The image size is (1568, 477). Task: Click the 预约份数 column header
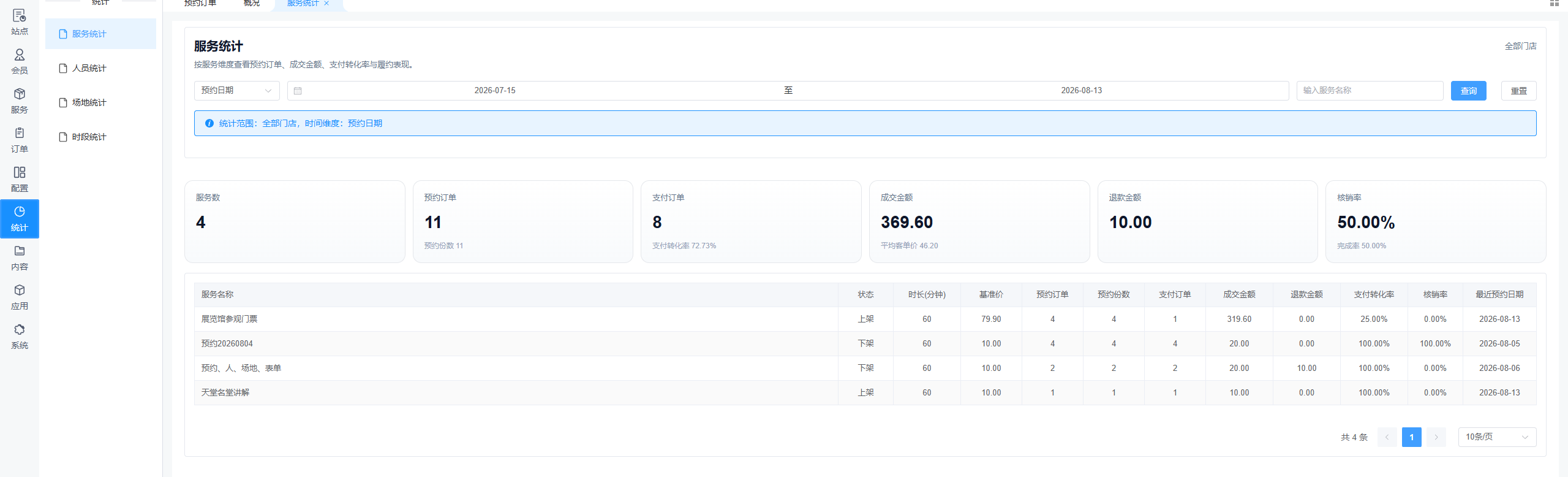[x=1114, y=295]
